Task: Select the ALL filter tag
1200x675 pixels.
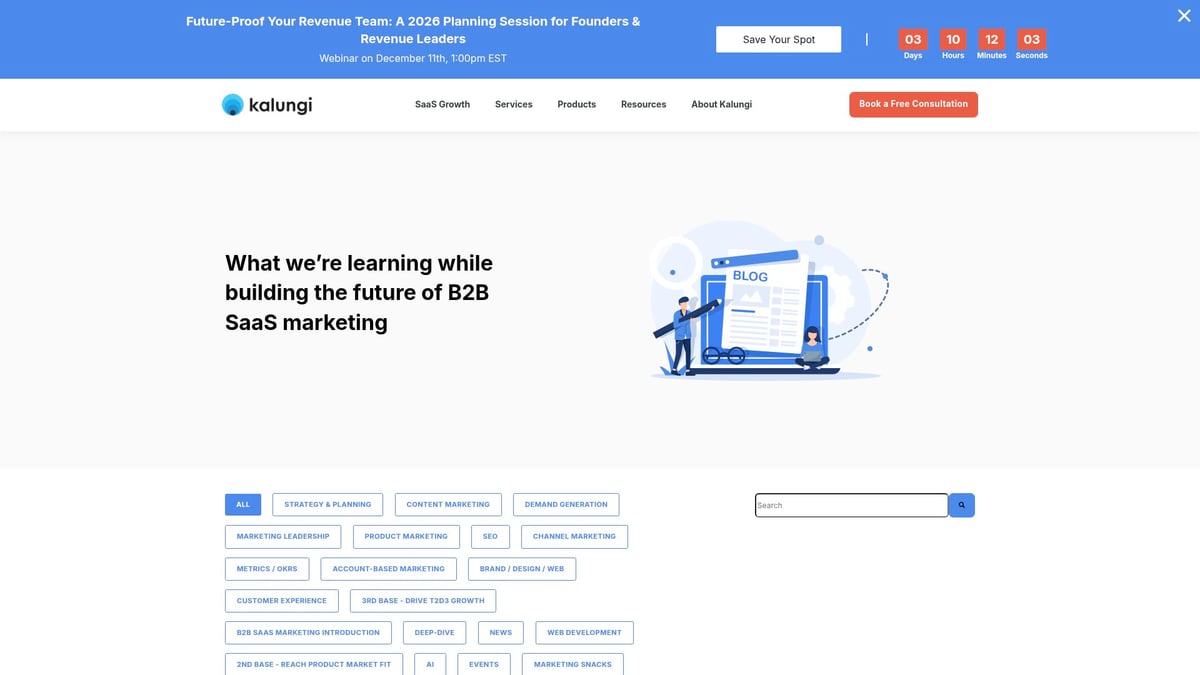Action: coord(243,504)
